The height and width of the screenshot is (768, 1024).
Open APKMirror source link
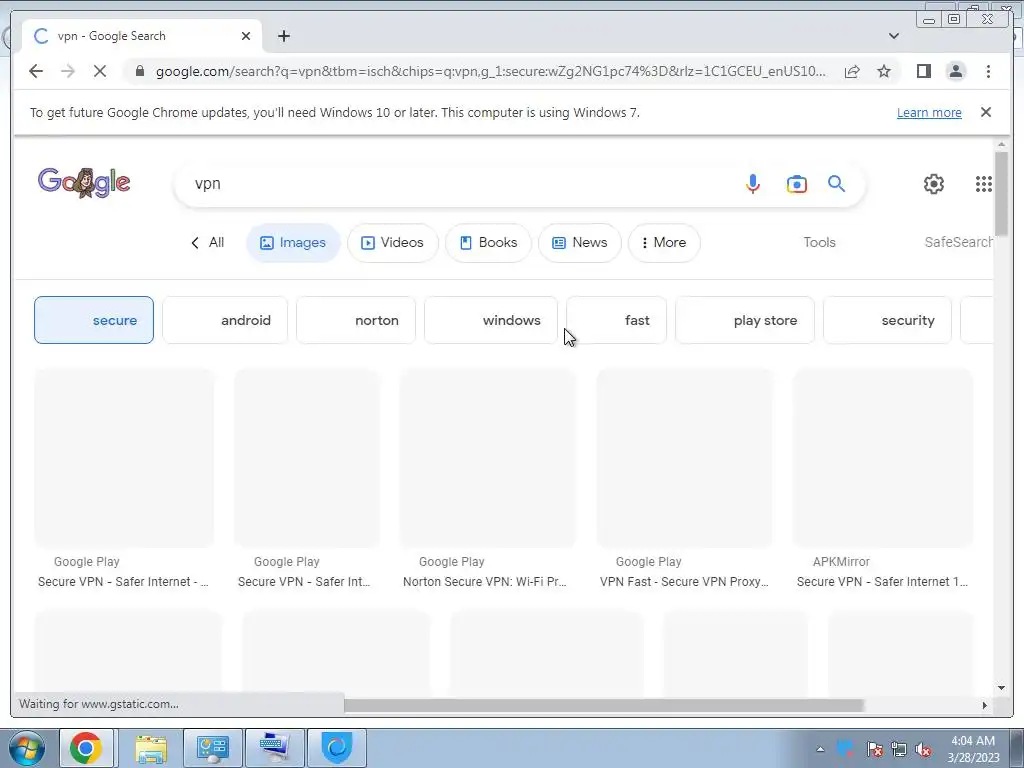click(841, 562)
